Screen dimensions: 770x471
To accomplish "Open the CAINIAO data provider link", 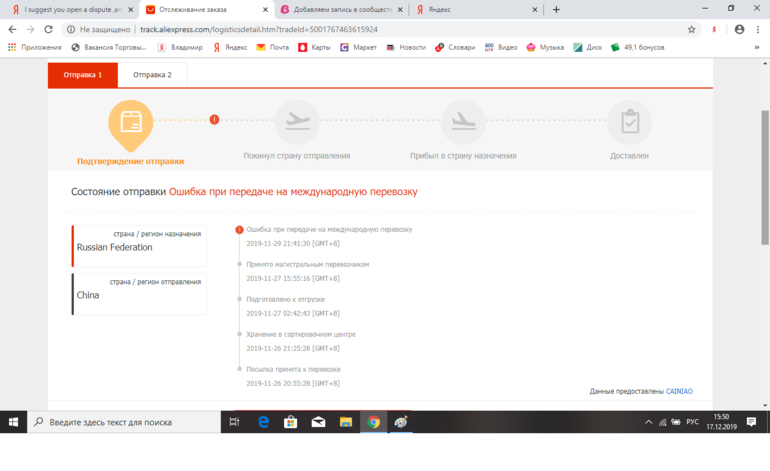I will click(679, 391).
